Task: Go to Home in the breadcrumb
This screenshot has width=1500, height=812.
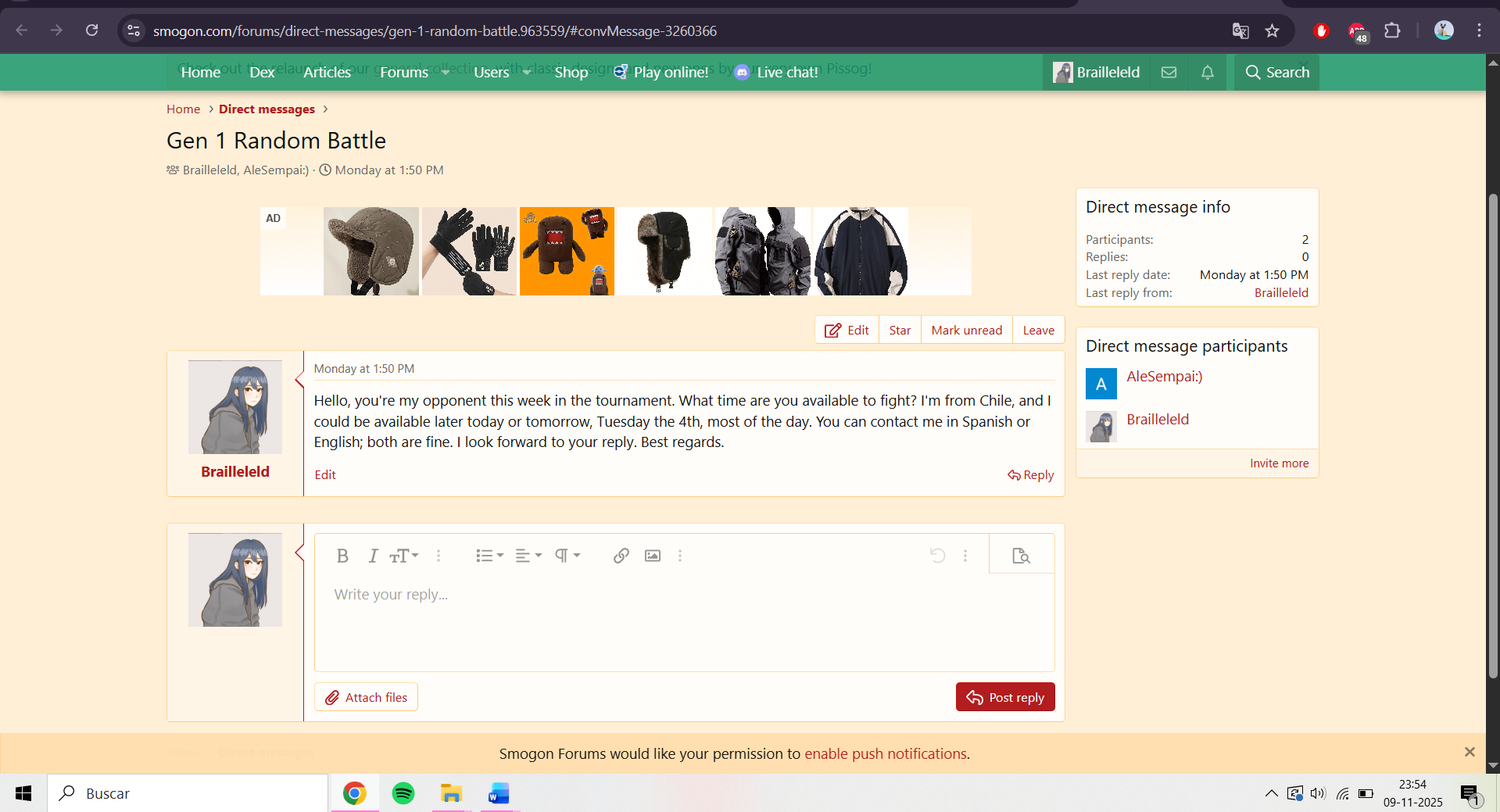Action: click(x=183, y=109)
